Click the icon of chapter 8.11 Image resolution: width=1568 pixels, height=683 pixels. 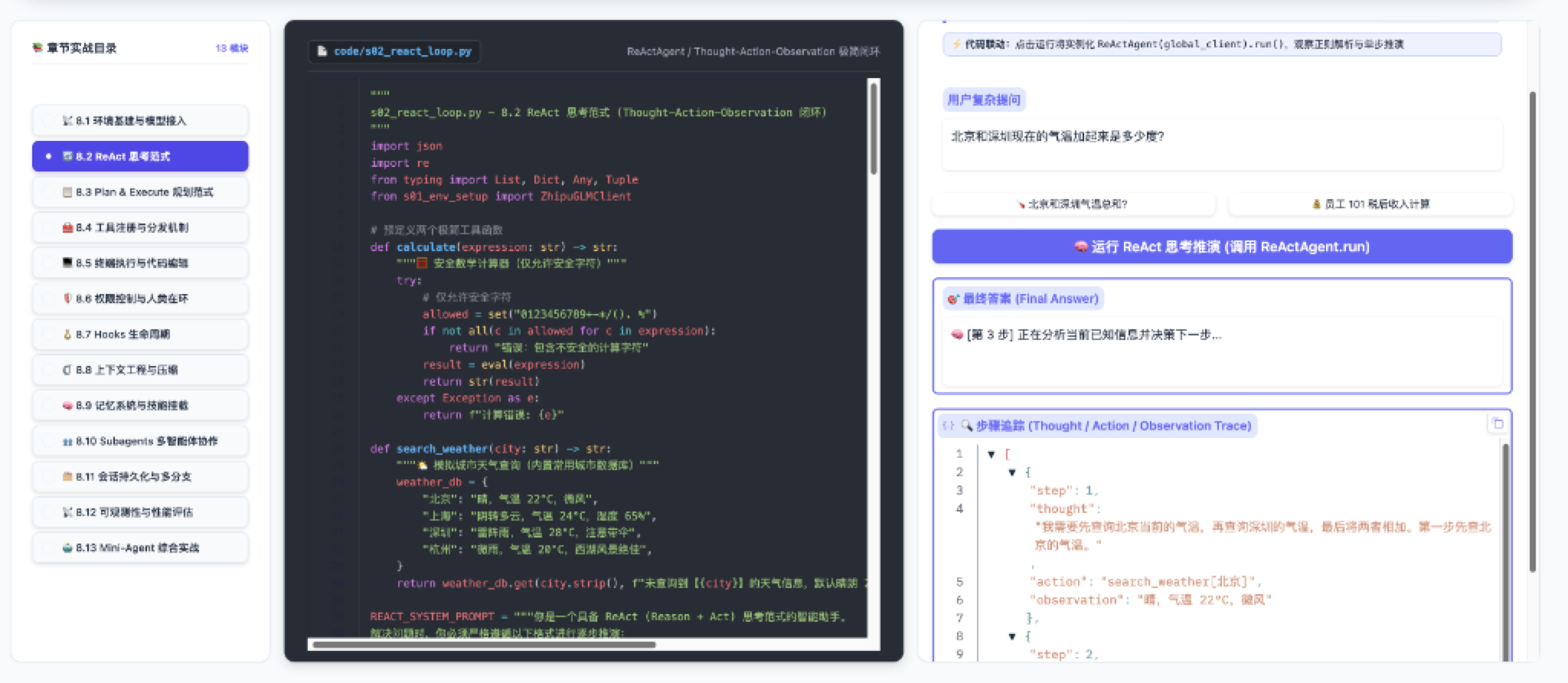67,476
